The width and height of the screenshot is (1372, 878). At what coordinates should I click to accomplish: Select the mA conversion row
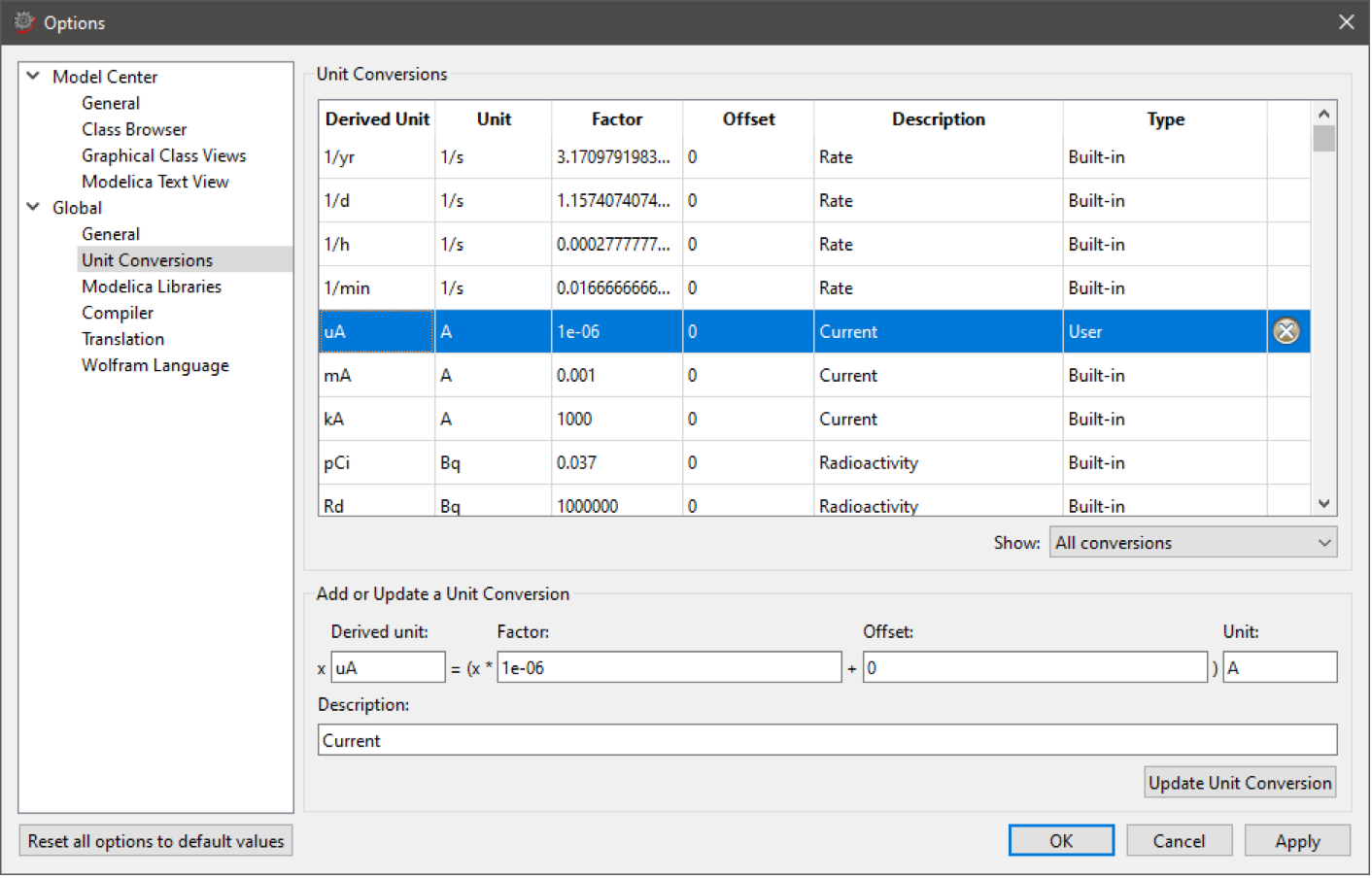click(x=815, y=376)
